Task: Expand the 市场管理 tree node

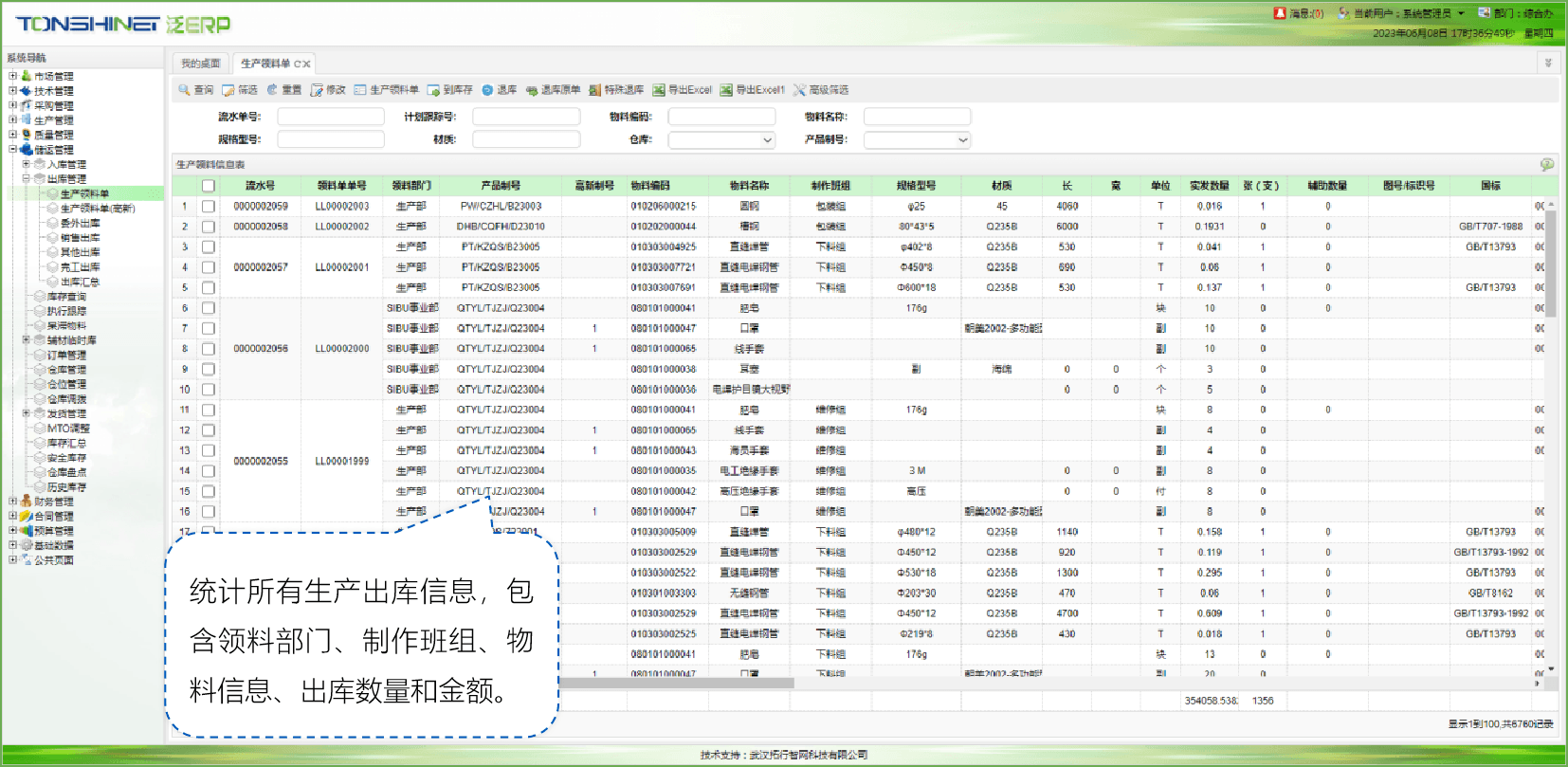Action: tap(13, 76)
